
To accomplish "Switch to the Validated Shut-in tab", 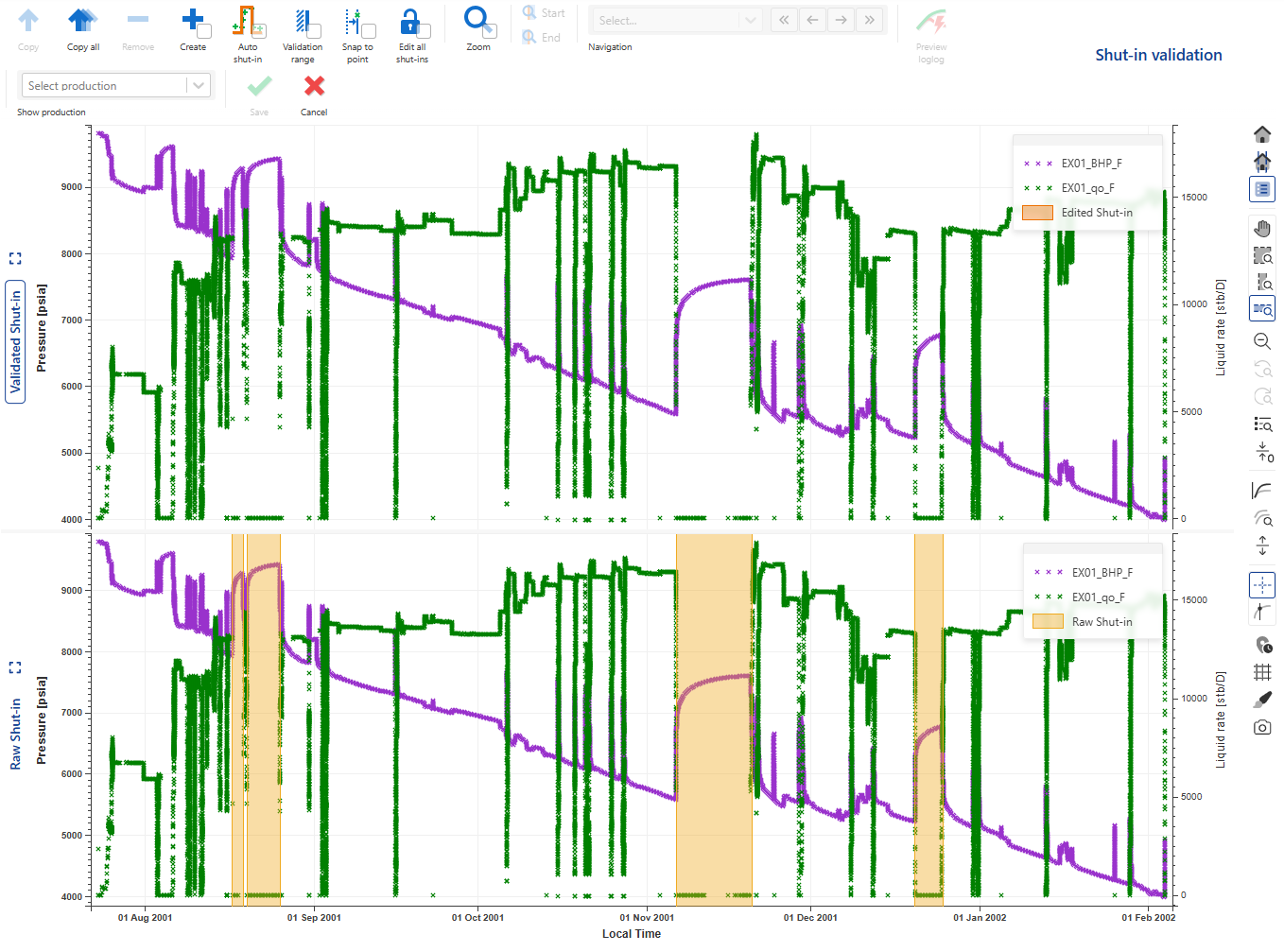I will [15, 341].
